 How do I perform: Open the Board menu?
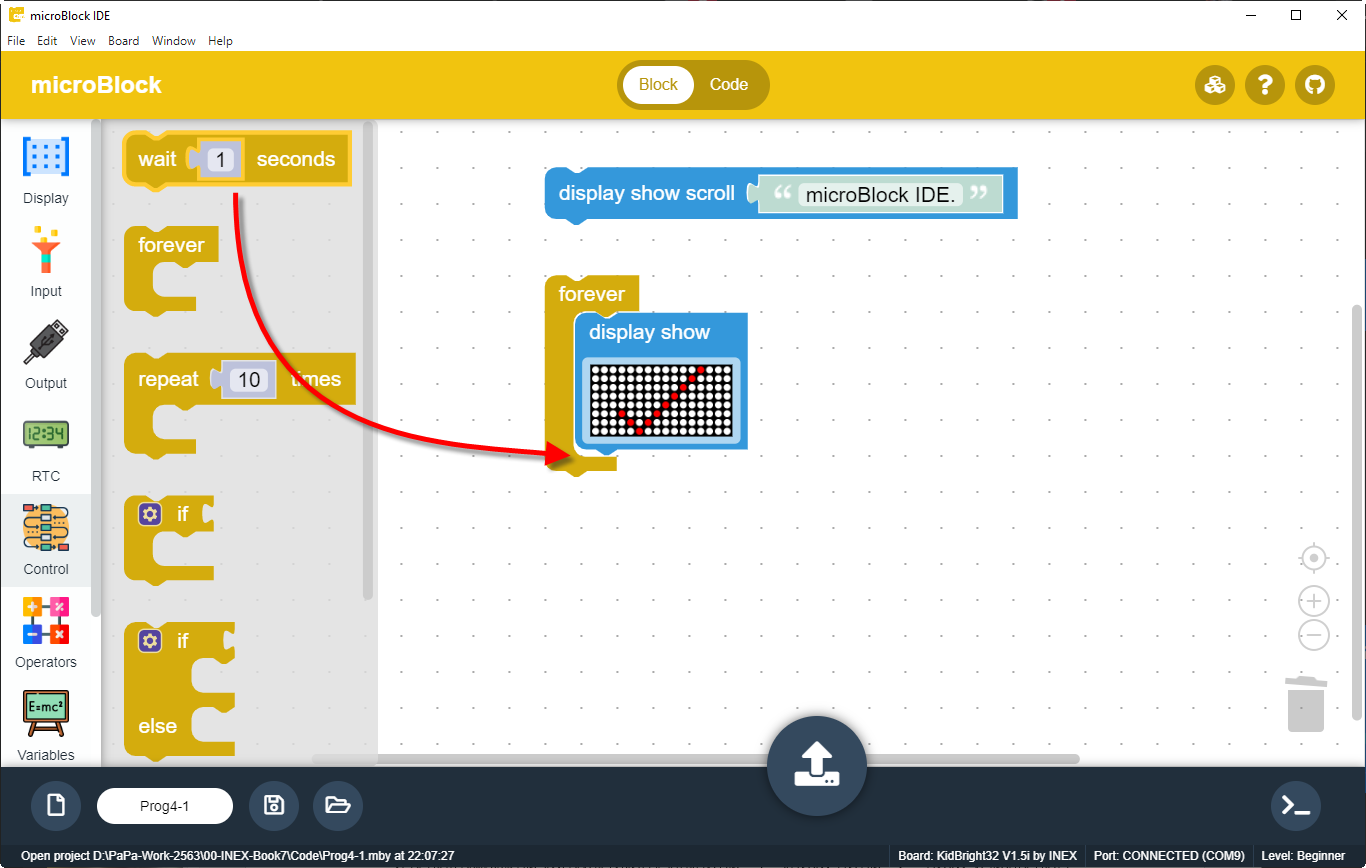coord(124,41)
